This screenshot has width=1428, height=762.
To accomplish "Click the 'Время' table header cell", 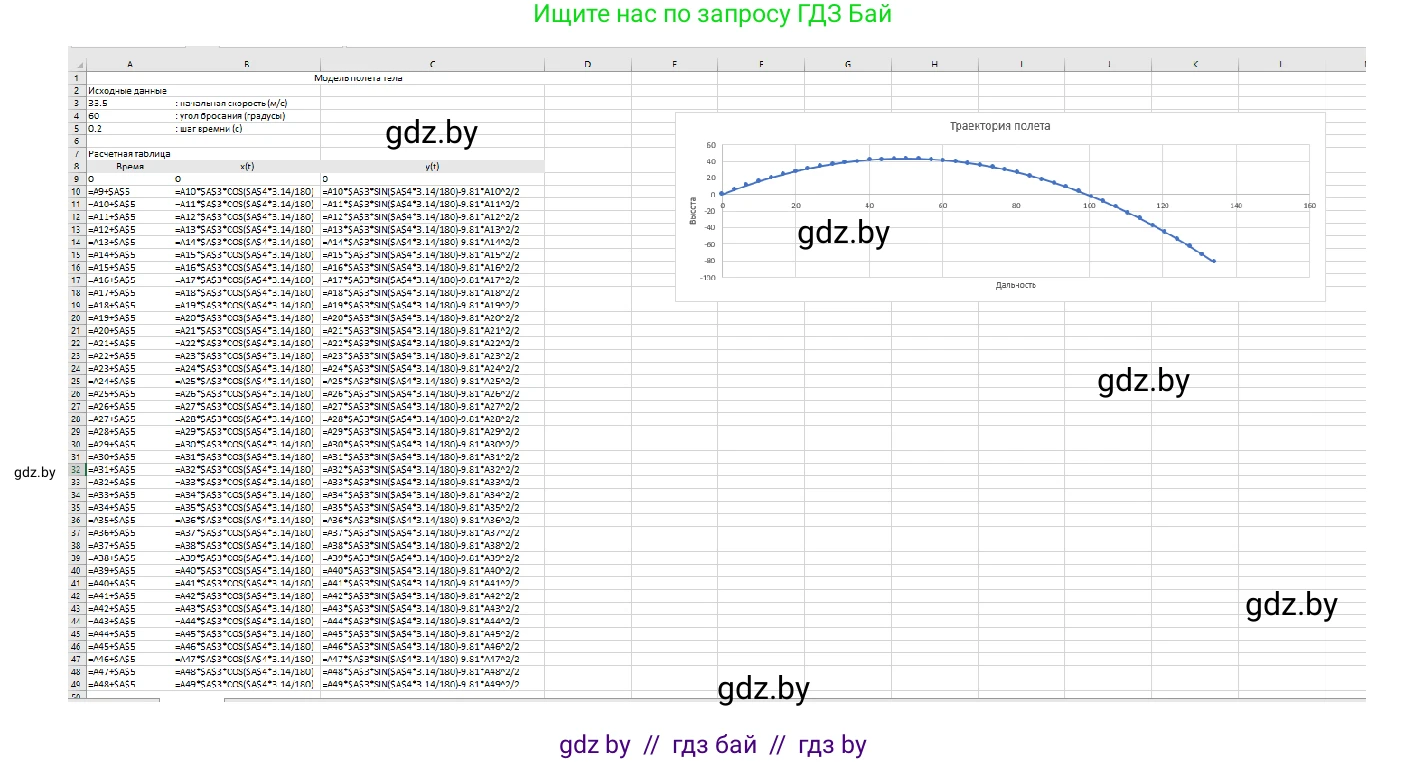I will pos(129,166).
